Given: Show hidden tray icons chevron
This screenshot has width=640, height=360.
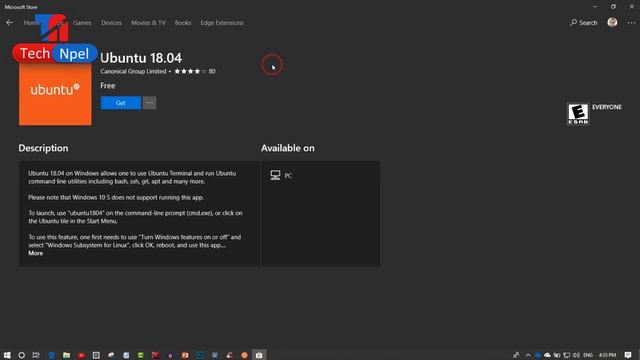Looking at the screenshot, I should [528, 355].
